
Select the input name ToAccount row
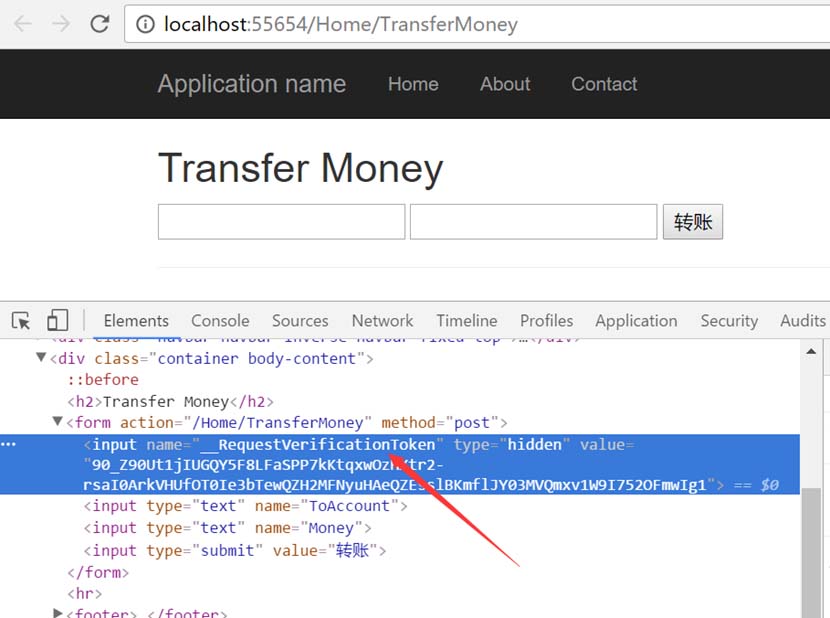[x=245, y=506]
